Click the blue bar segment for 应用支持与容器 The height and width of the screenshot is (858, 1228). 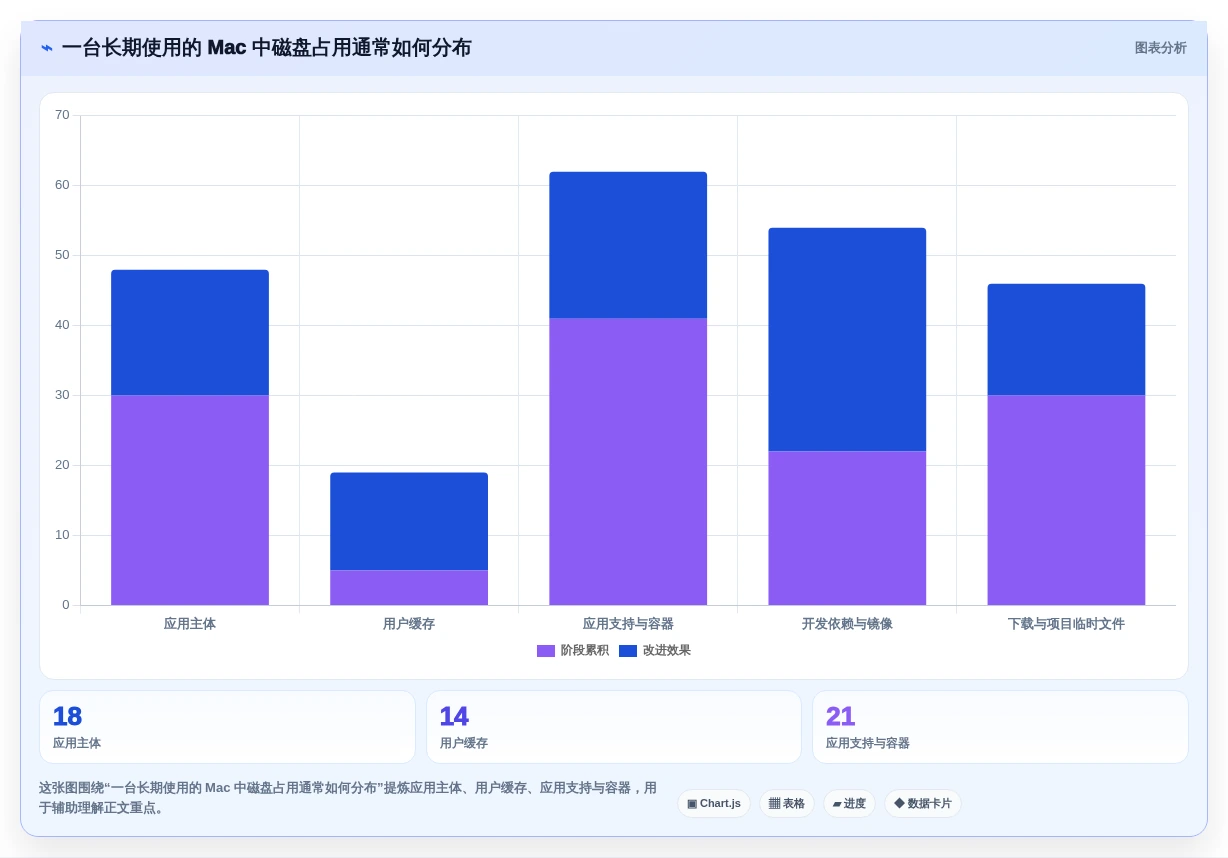(x=628, y=245)
